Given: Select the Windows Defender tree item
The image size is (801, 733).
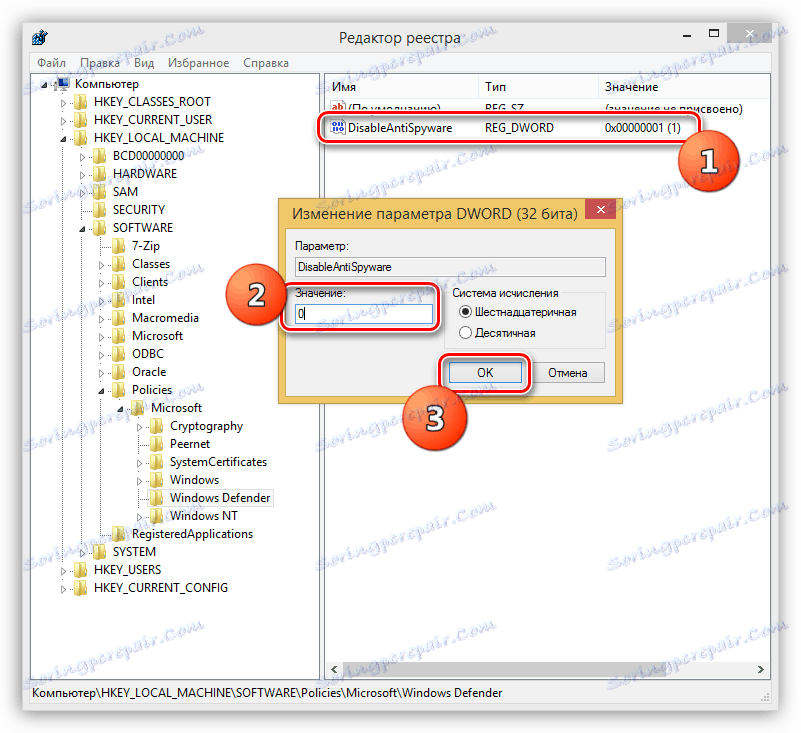Looking at the screenshot, I should (220, 498).
